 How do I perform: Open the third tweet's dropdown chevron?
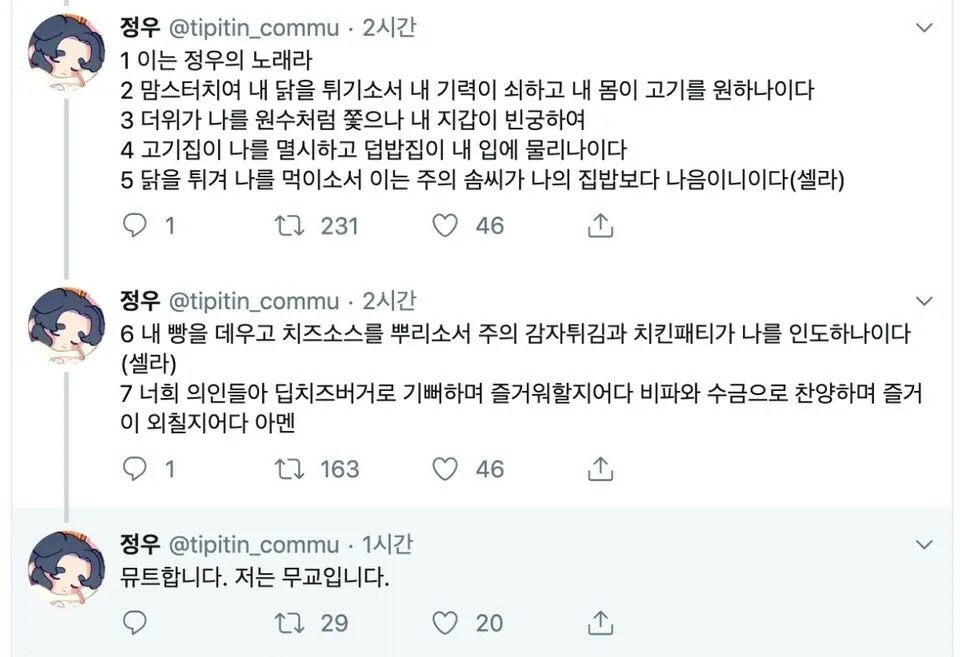925,545
